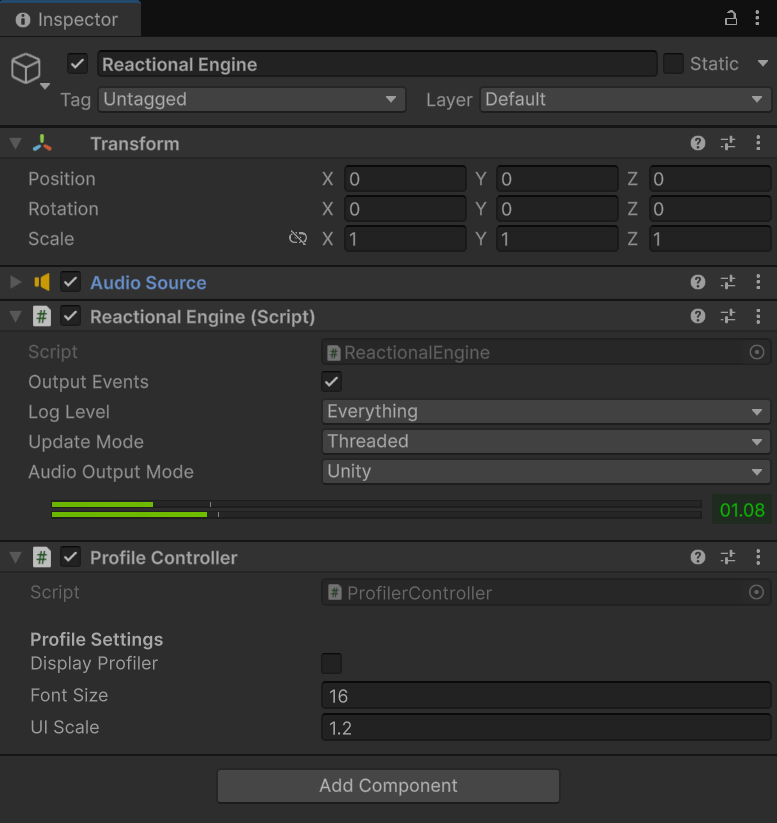Toggle the Audio Source component enabled checkbox
This screenshot has width=777, height=823.
point(71,283)
